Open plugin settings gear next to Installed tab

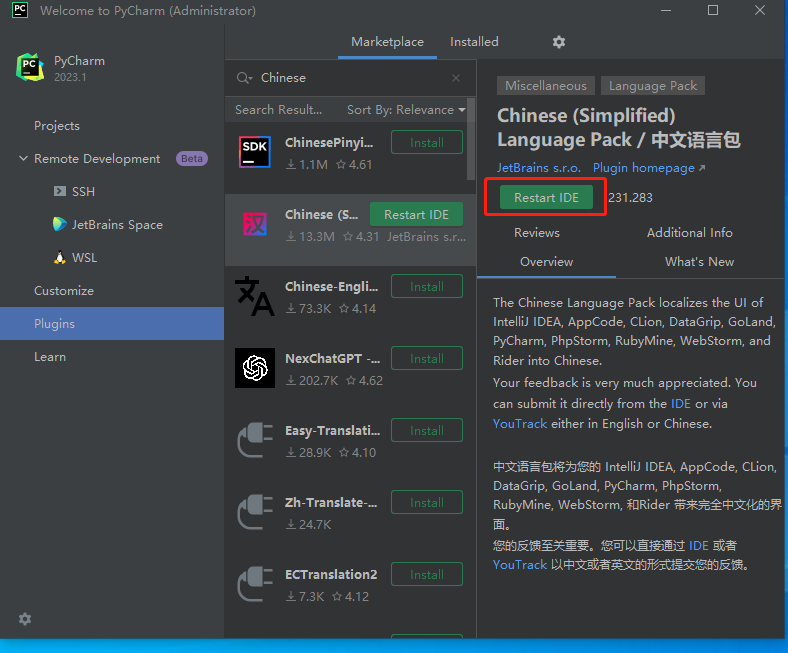click(x=559, y=42)
